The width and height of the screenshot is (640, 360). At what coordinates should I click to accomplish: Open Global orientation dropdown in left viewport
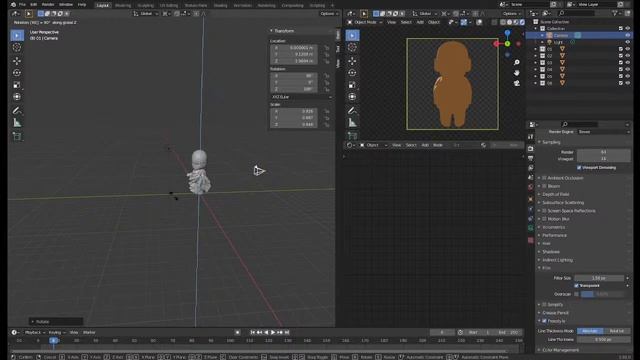pyautogui.click(x=146, y=13)
